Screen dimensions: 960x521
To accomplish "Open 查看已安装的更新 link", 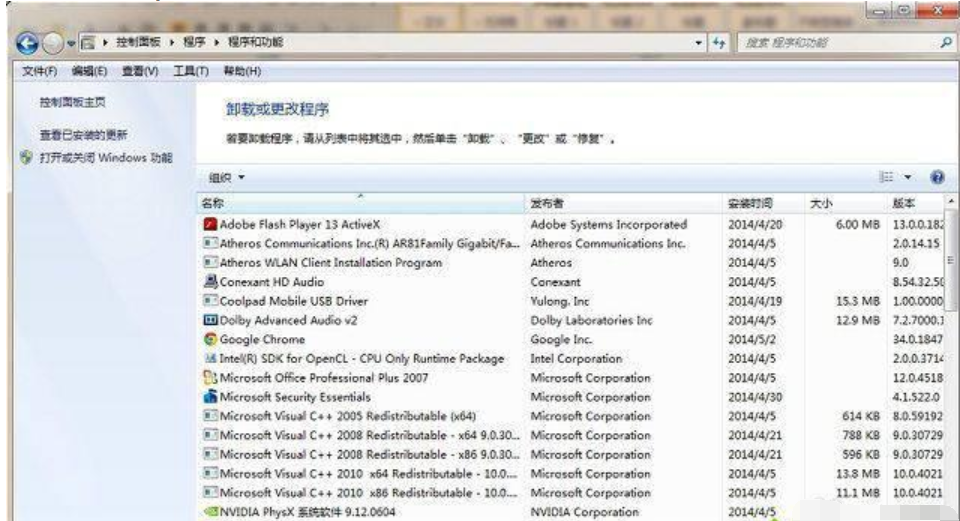I will pyautogui.click(x=83, y=134).
